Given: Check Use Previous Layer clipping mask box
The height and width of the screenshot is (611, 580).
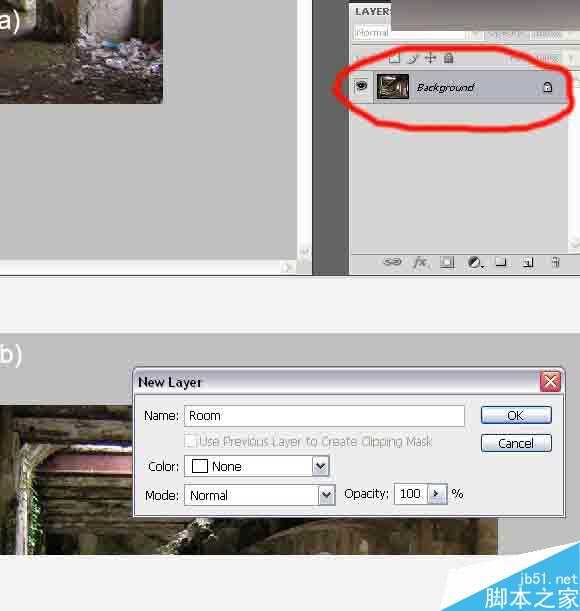Looking at the screenshot, I should click(190, 441).
